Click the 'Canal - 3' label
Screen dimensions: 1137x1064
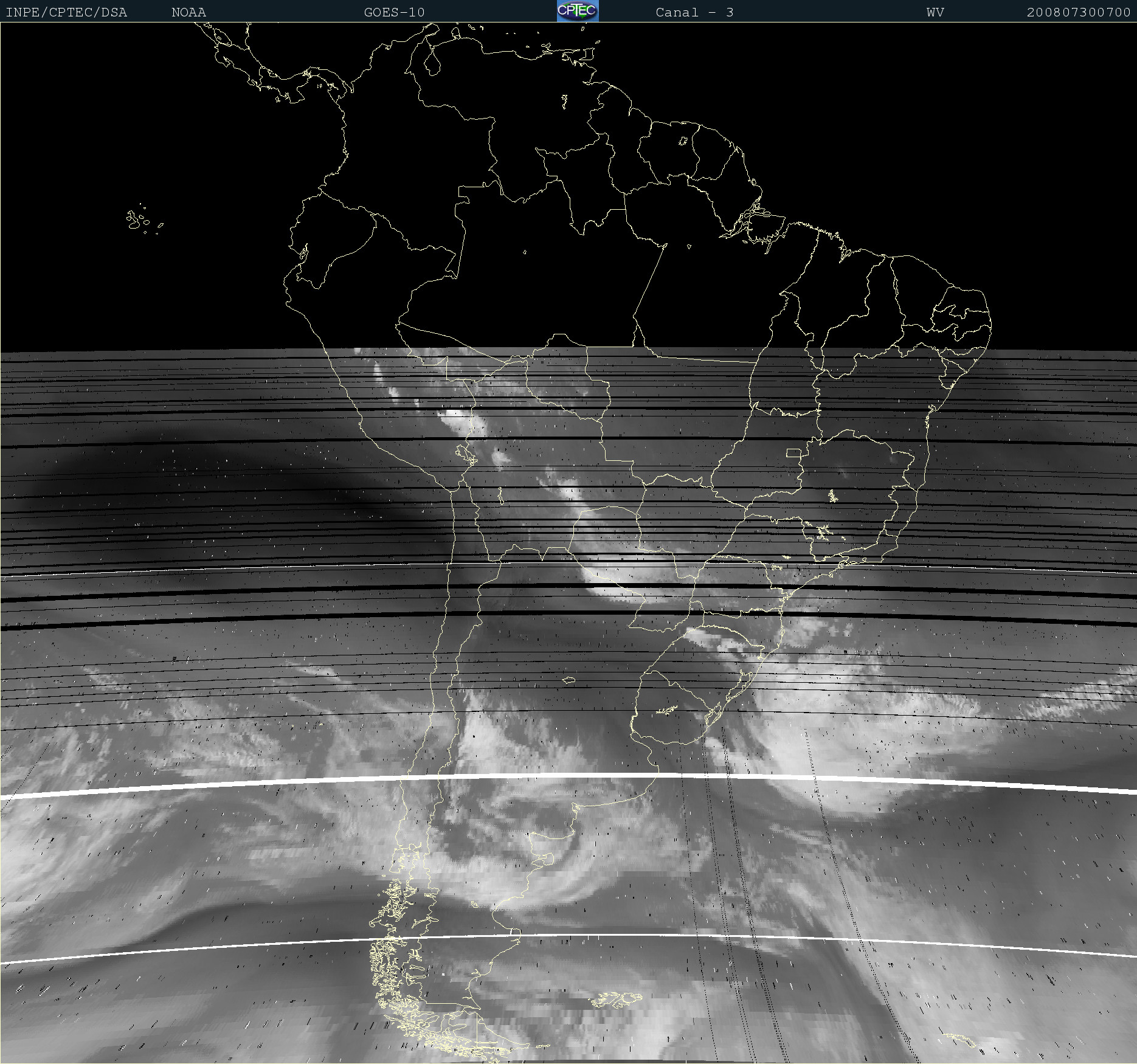click(694, 12)
